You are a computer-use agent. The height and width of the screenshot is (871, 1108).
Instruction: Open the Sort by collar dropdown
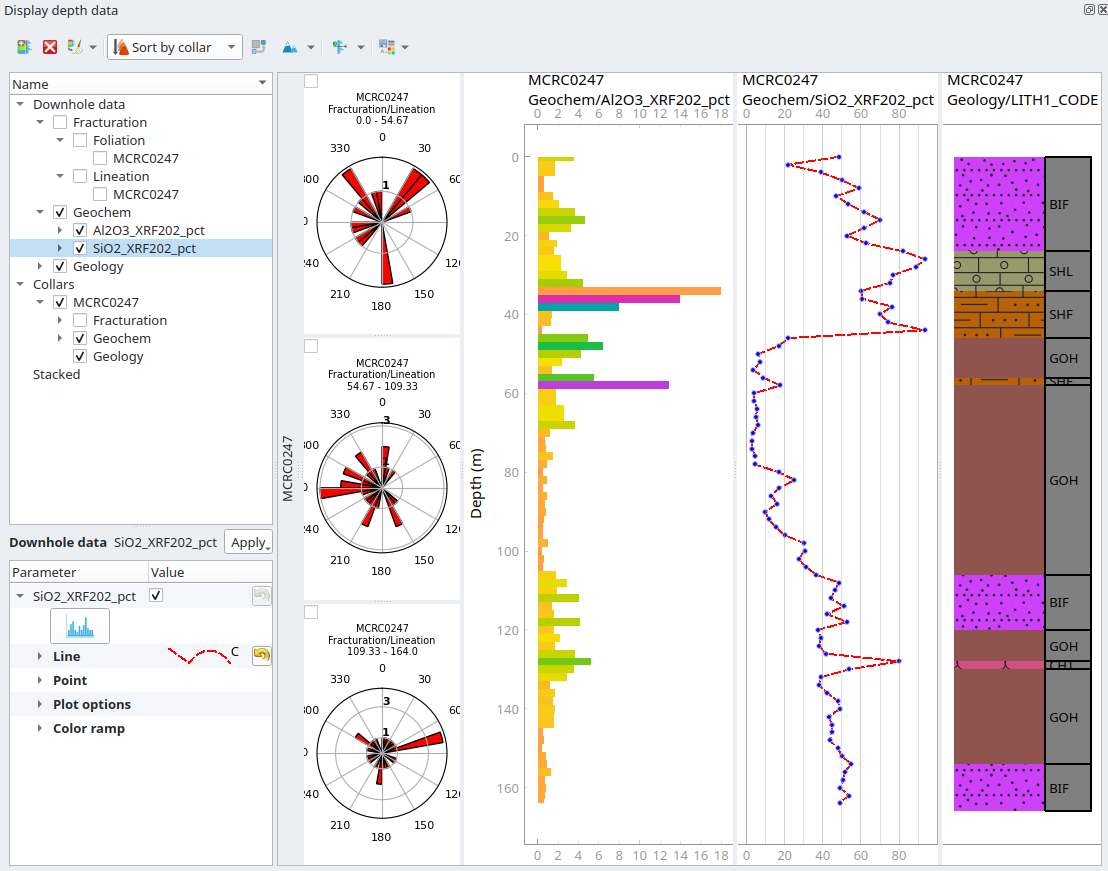coord(176,47)
